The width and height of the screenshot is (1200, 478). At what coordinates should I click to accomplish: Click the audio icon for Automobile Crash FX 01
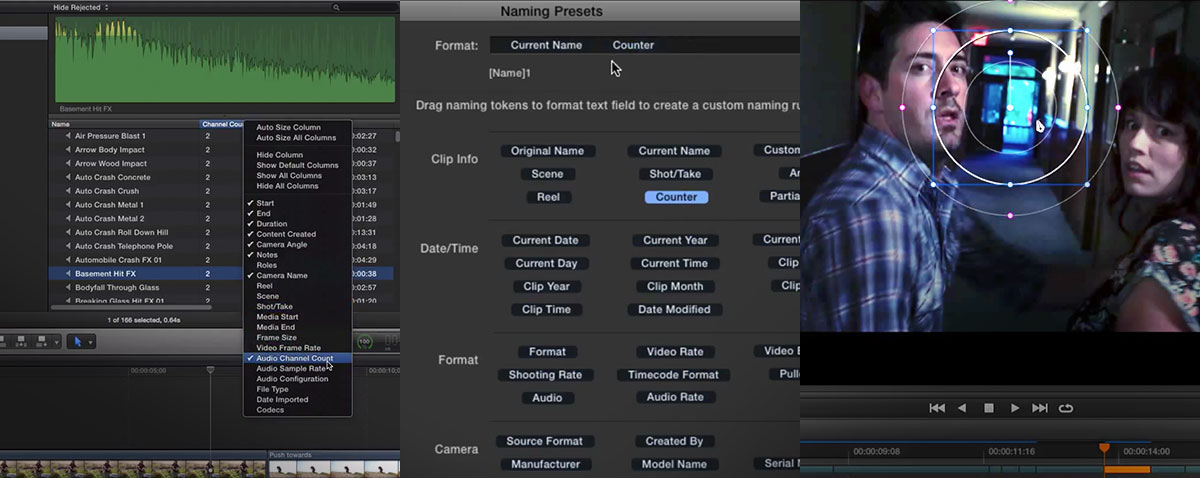(68, 260)
